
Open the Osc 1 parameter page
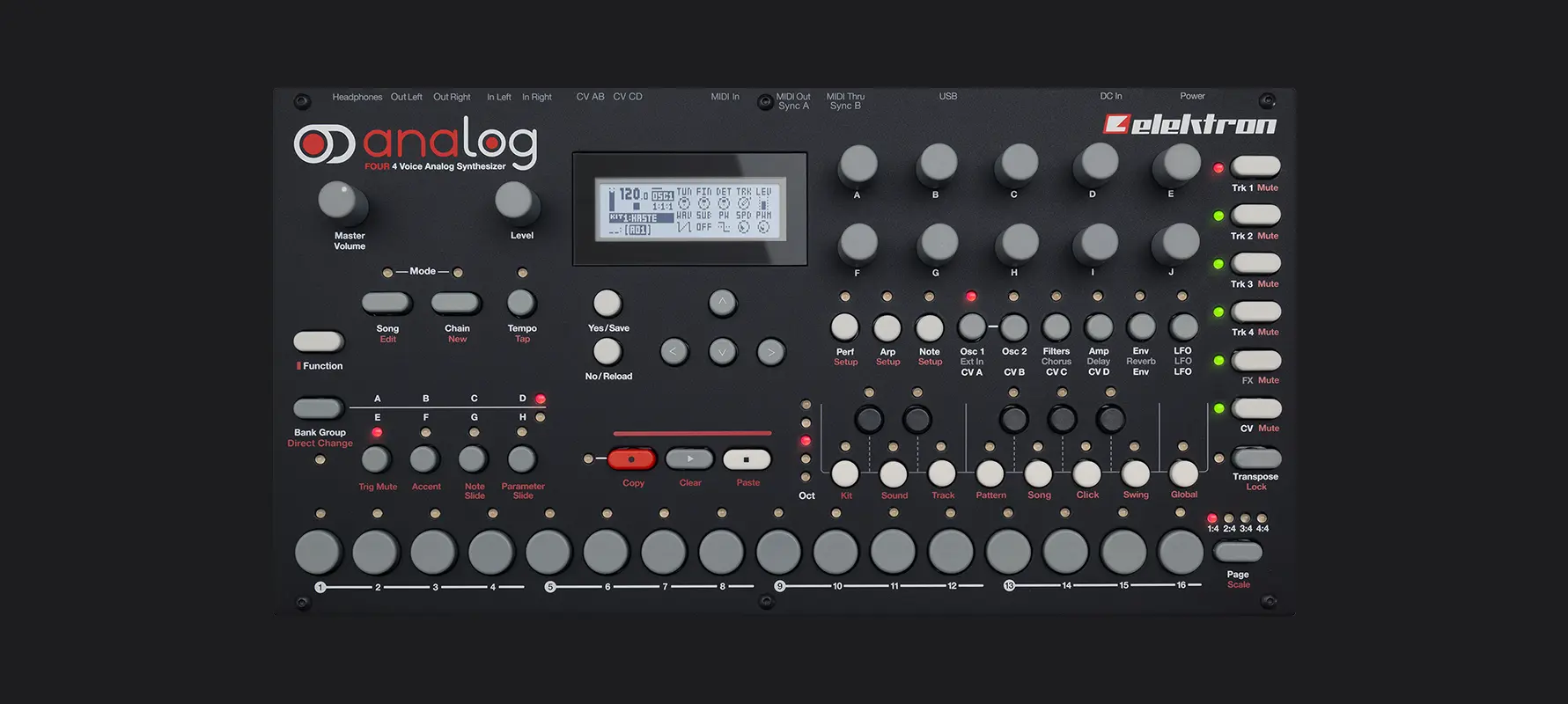[x=971, y=327]
